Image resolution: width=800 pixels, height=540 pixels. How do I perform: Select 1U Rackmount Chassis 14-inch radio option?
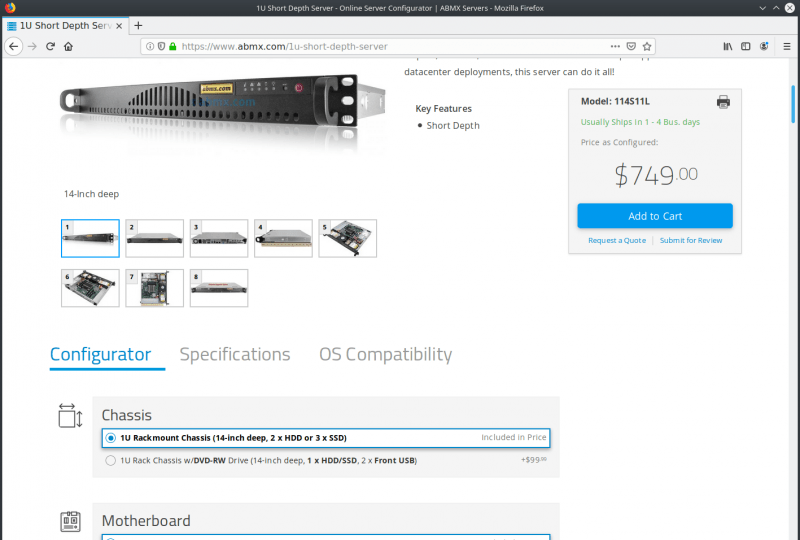tap(110, 438)
